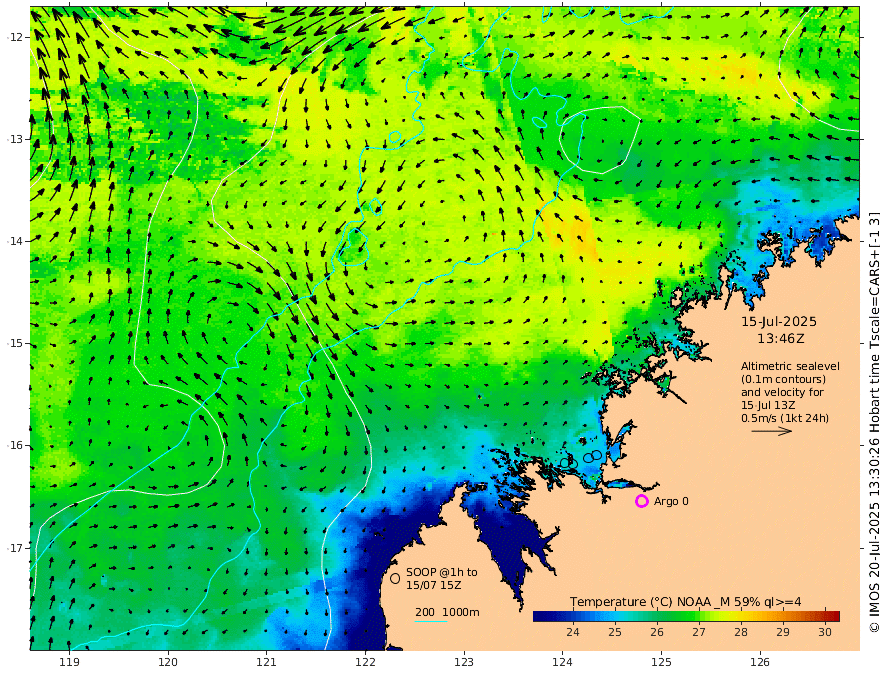Click the temperature color bar at 30

point(825,616)
